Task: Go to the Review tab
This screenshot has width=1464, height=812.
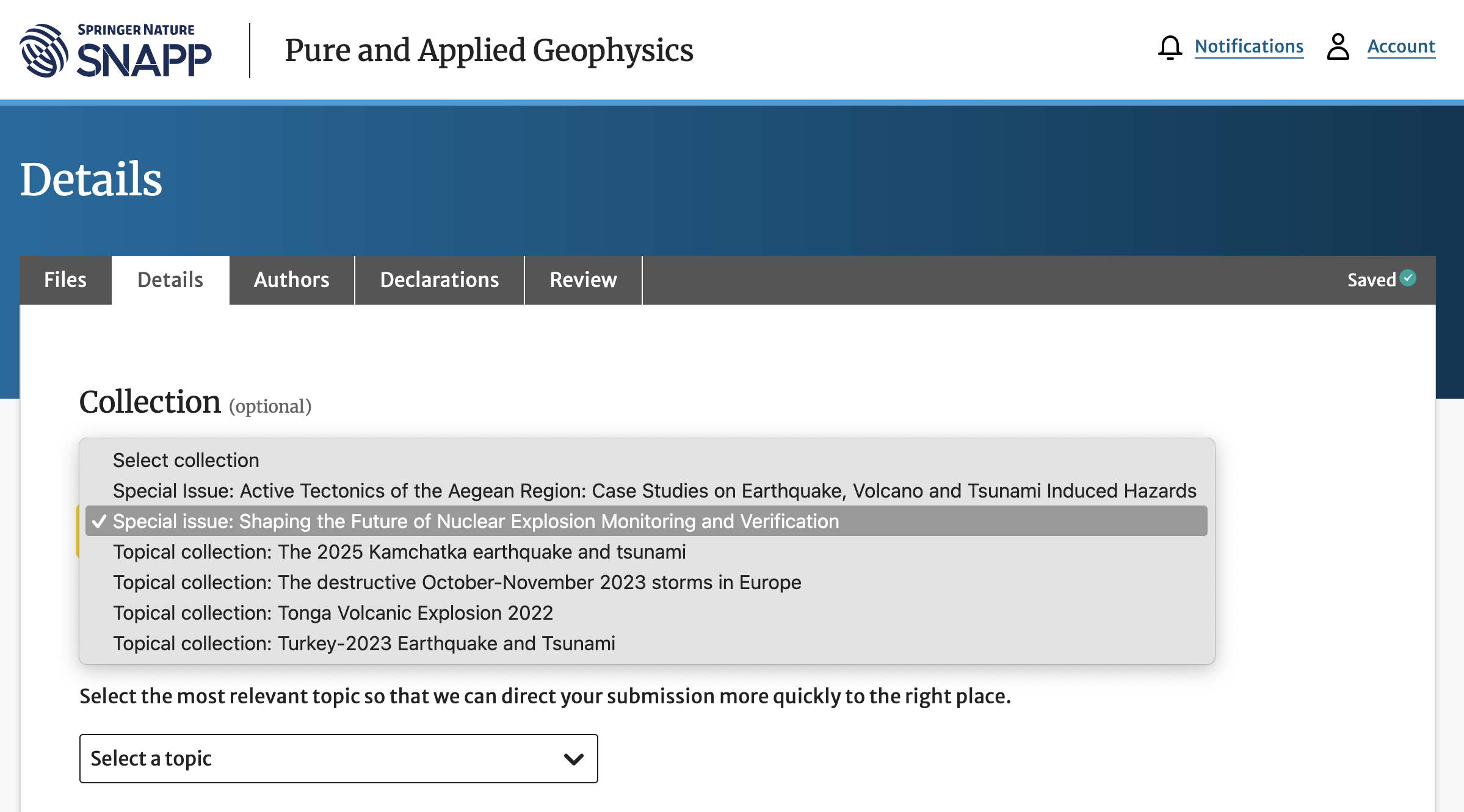Action: (x=583, y=280)
